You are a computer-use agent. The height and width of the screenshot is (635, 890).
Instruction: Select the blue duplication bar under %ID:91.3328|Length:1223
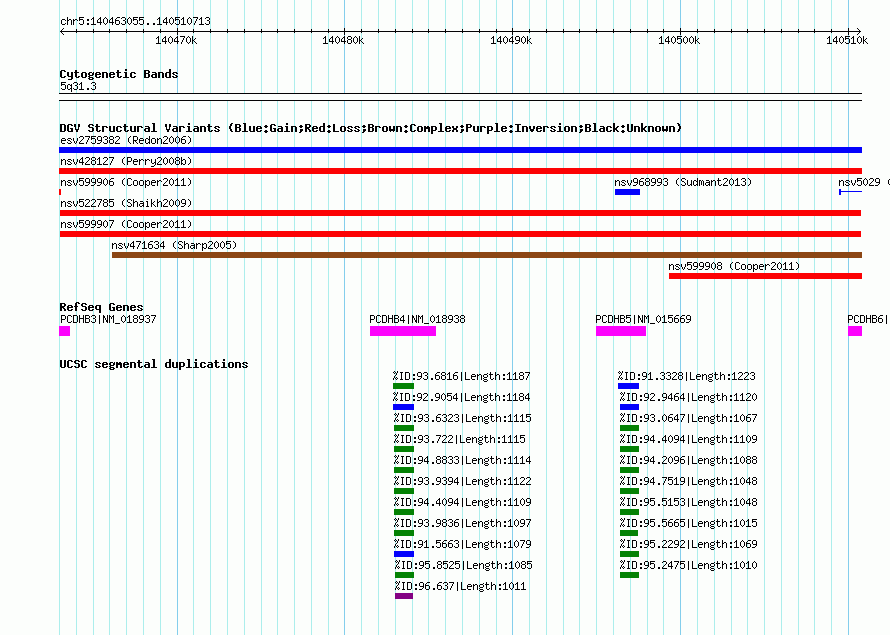628,386
